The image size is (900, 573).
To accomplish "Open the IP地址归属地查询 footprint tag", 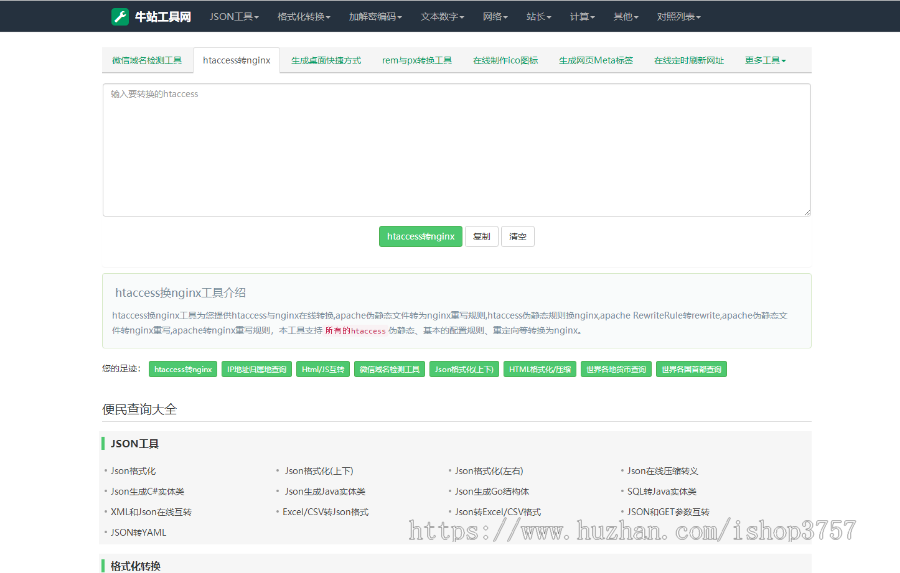I will coord(257,369).
